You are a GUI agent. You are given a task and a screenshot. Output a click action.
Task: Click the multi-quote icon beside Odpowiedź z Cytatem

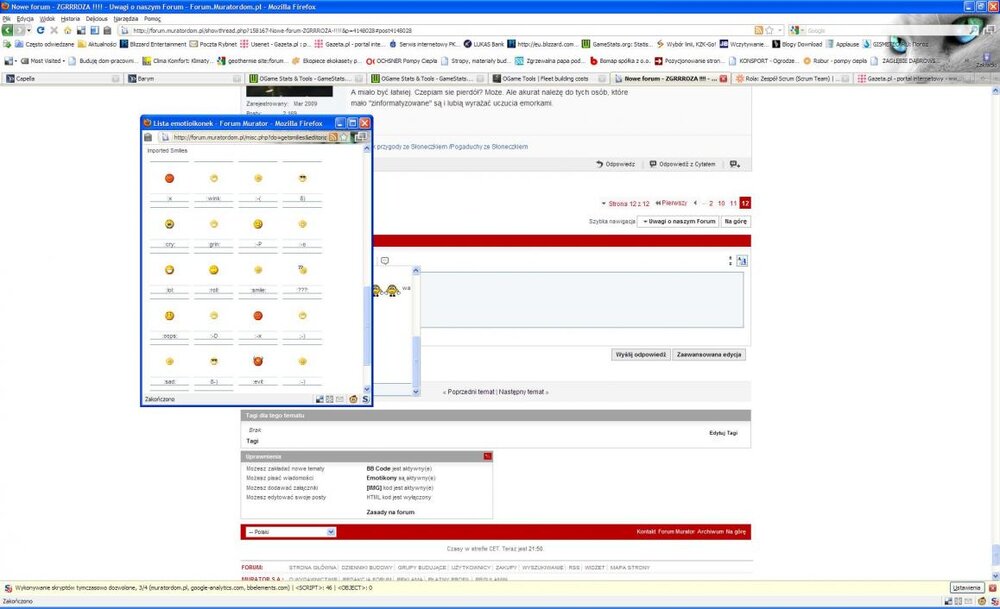click(734, 164)
